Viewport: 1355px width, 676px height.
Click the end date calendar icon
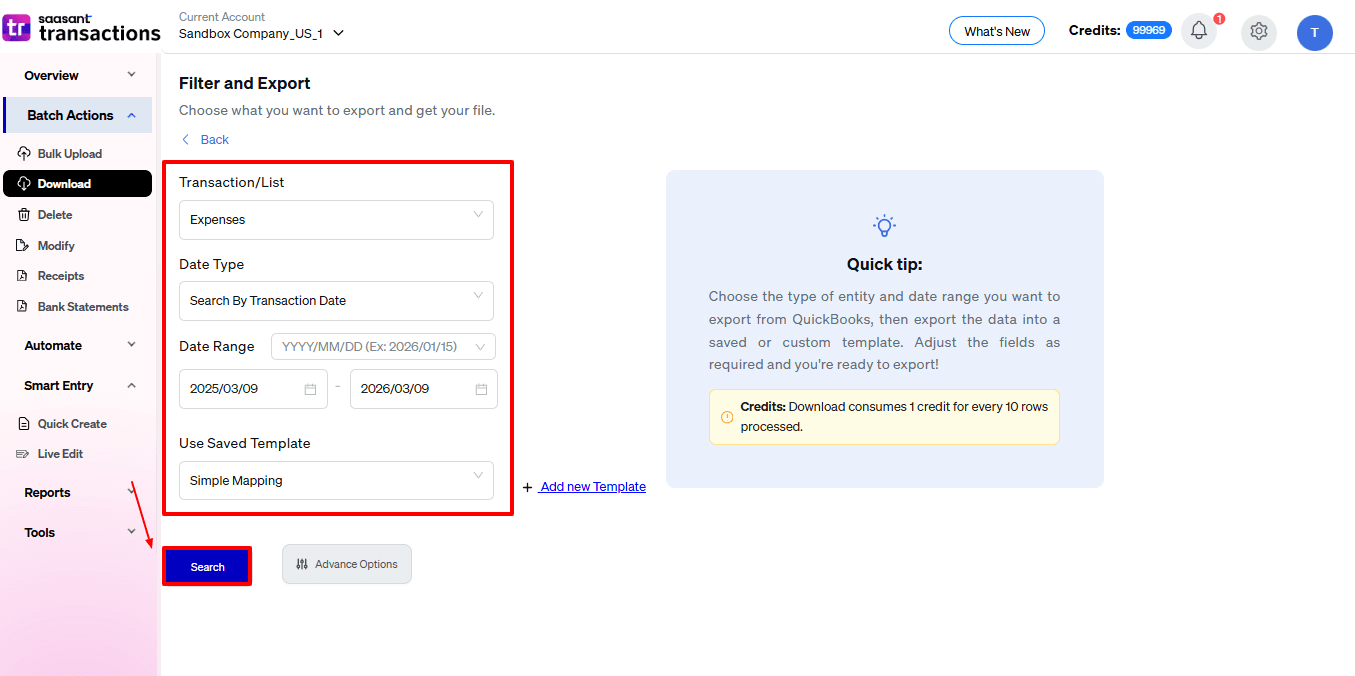coord(481,389)
